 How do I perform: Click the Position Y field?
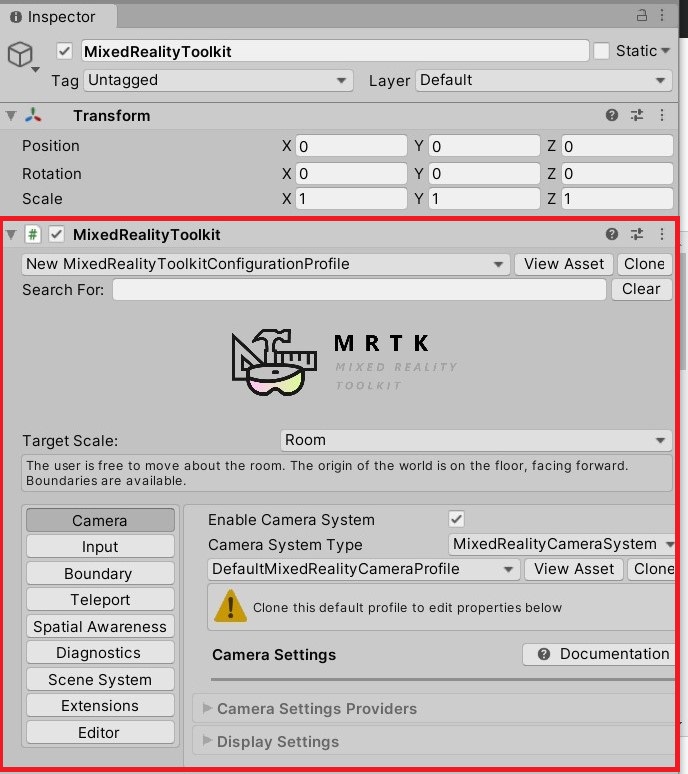(484, 146)
